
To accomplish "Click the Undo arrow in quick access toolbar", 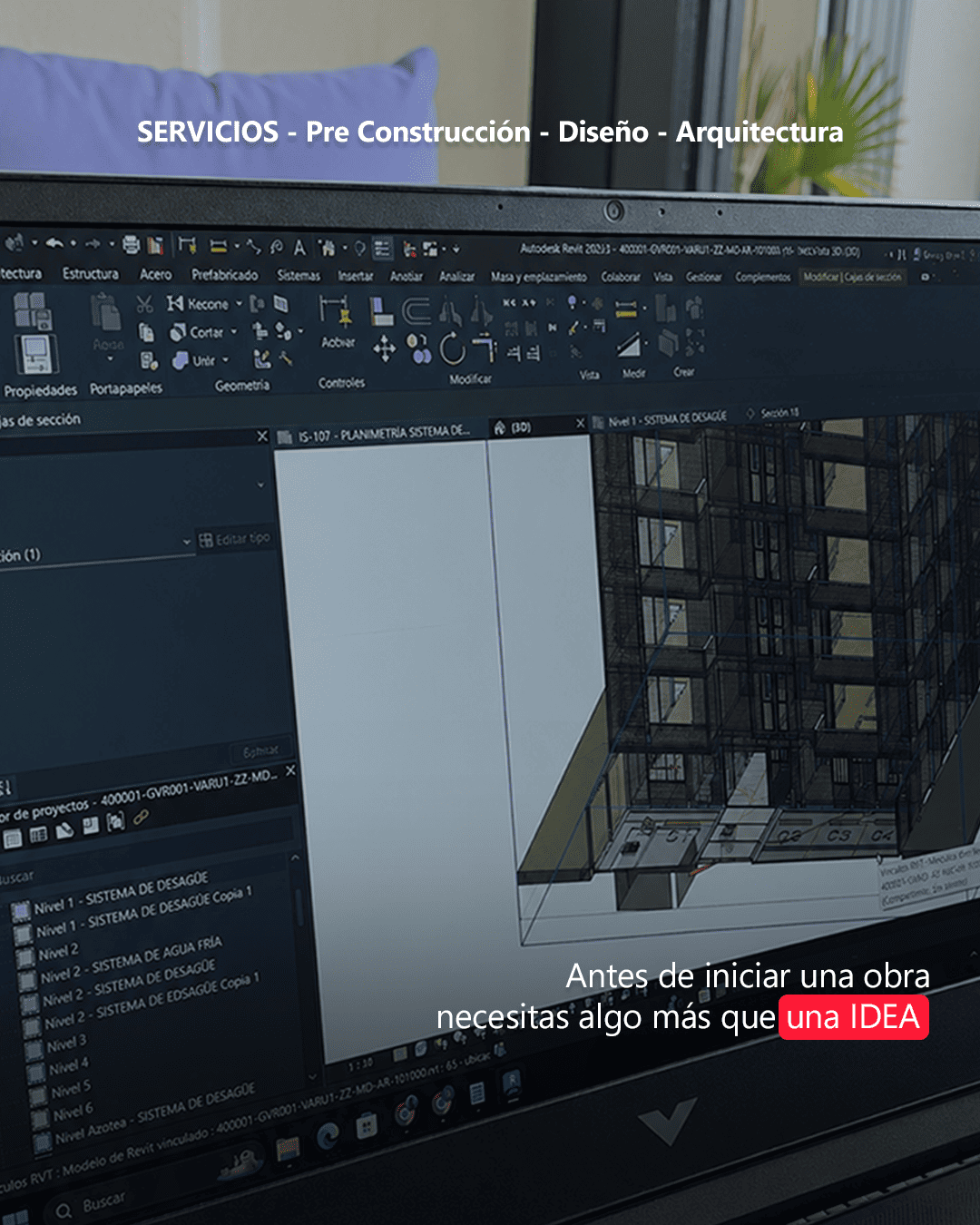I will [54, 242].
